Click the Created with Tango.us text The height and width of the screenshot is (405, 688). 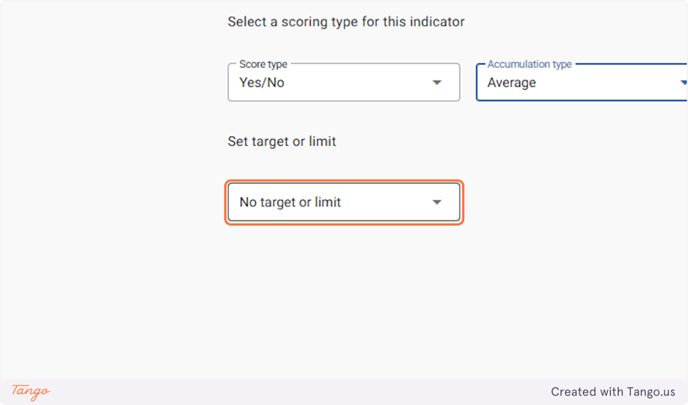tap(613, 391)
